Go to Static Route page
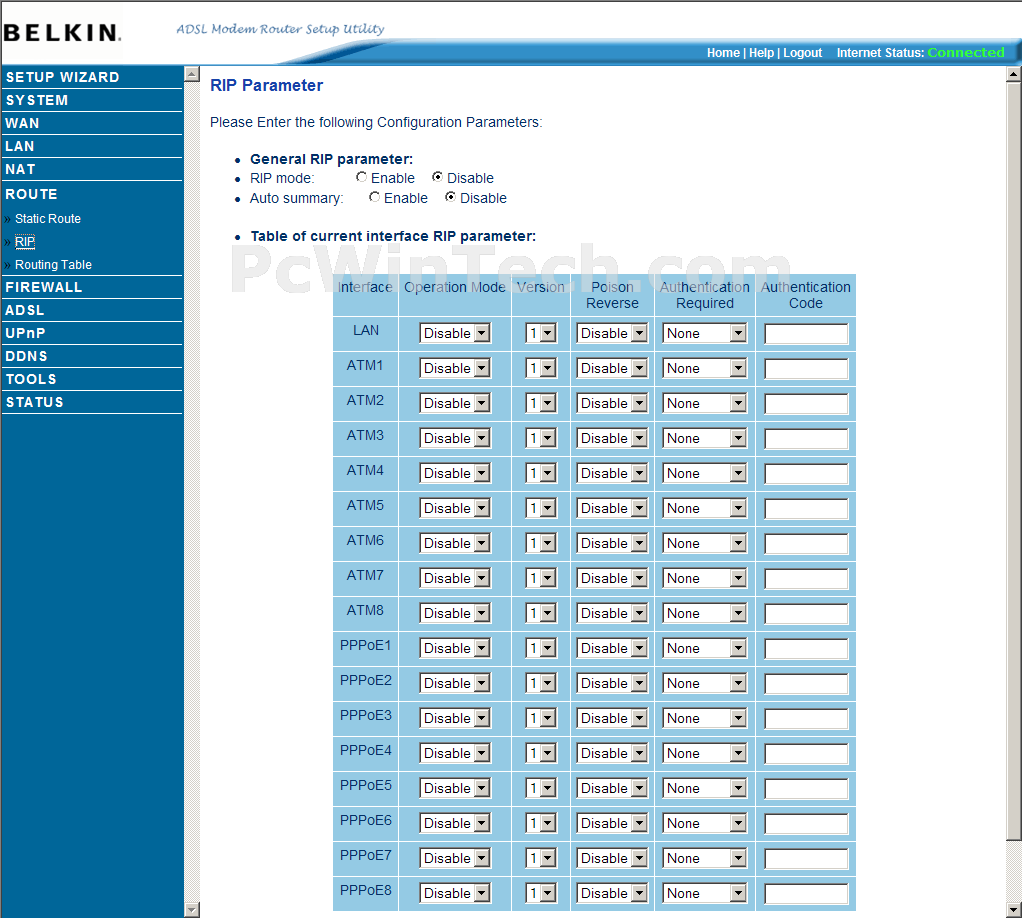Viewport: 1022px width, 918px height. (x=48, y=219)
